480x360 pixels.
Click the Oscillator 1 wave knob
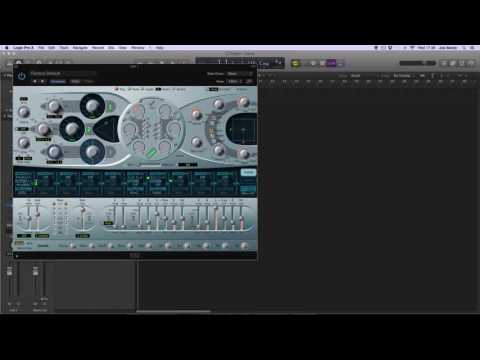[92, 106]
